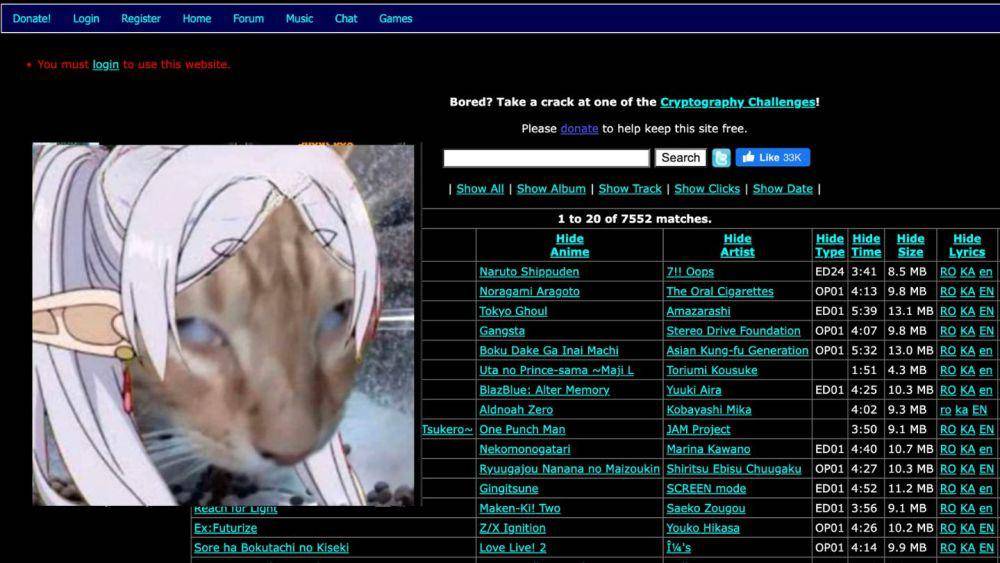Screen dimensions: 1000x563
Task: Open Maken-Ki! Two anime link
Action: [520, 509]
